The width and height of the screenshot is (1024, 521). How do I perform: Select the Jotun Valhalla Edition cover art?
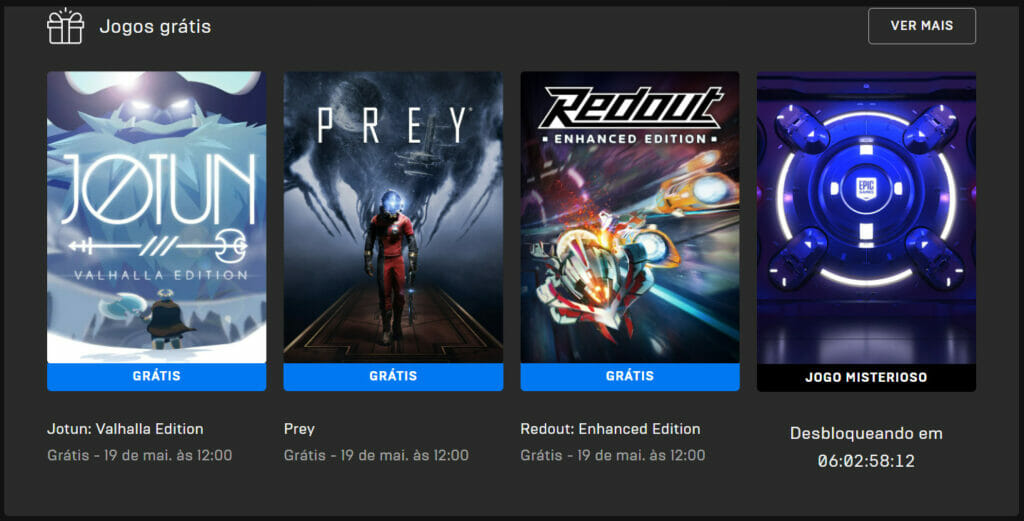tap(157, 217)
